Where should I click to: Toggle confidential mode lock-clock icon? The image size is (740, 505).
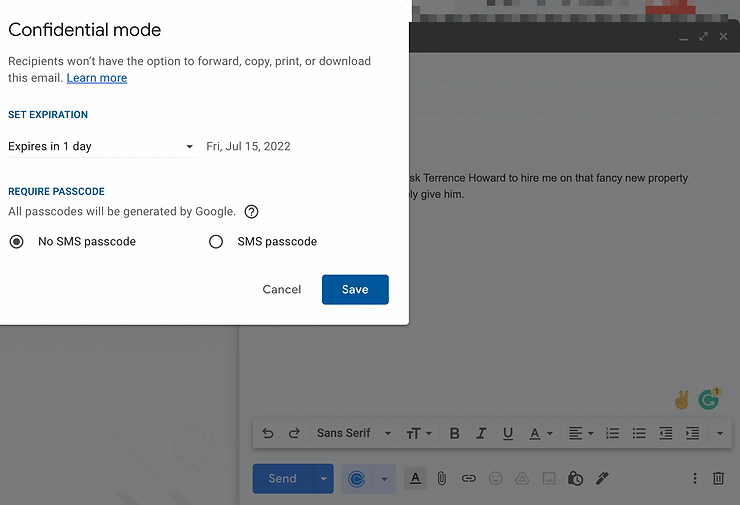tap(575, 479)
